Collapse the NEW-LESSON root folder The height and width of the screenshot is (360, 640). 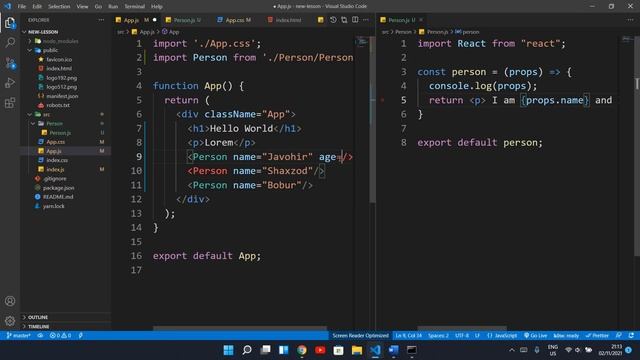pos(43,32)
